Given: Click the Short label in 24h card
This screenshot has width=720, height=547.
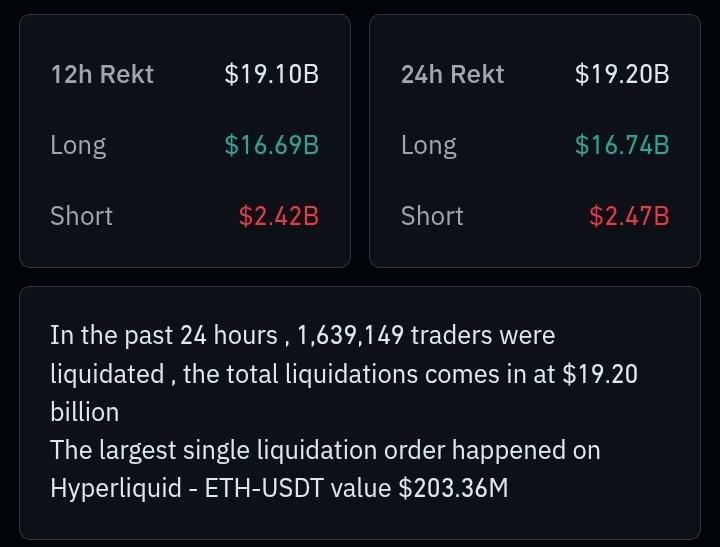Looking at the screenshot, I should 432,216.
